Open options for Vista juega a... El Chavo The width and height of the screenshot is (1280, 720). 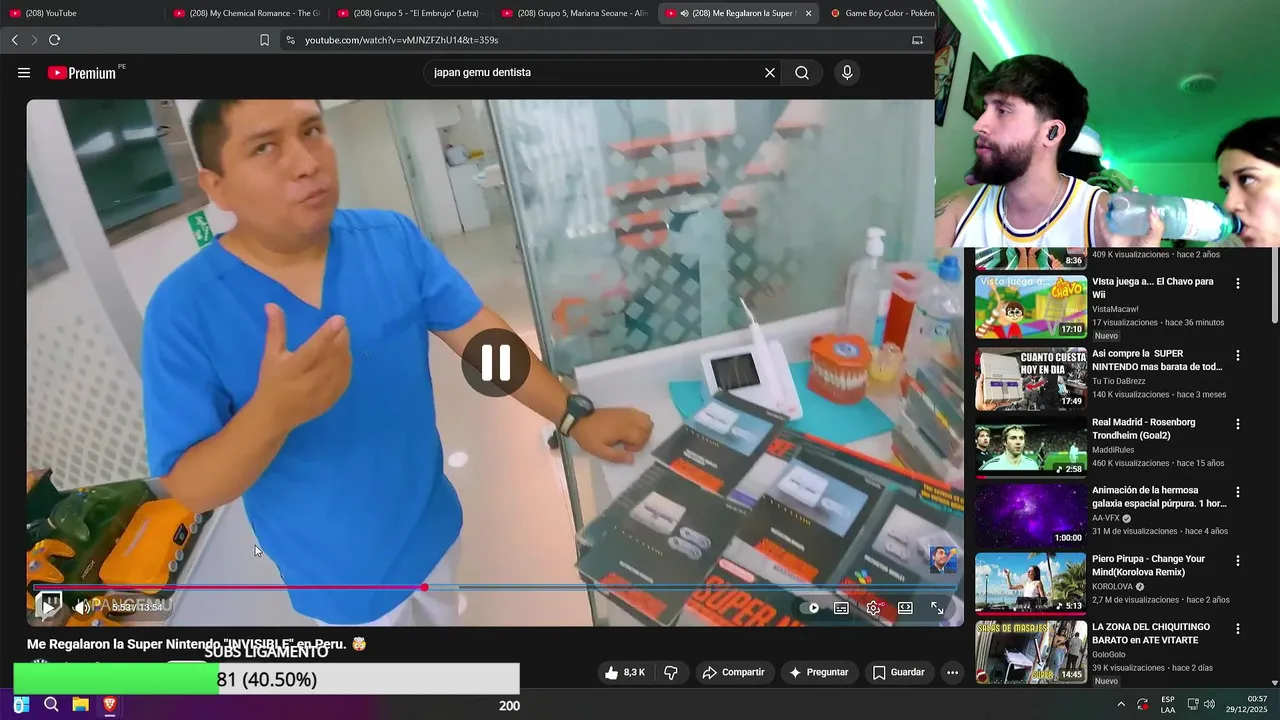click(x=1238, y=284)
